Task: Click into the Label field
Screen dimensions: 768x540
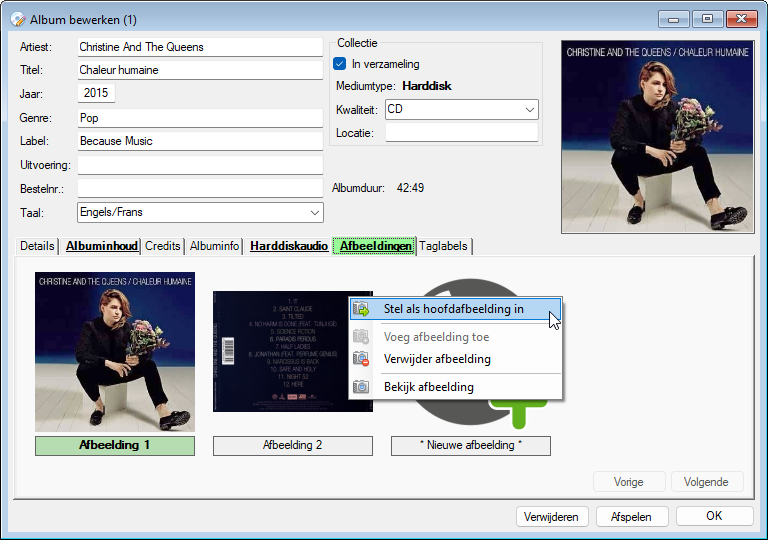Action: pyautogui.click(x=200, y=141)
